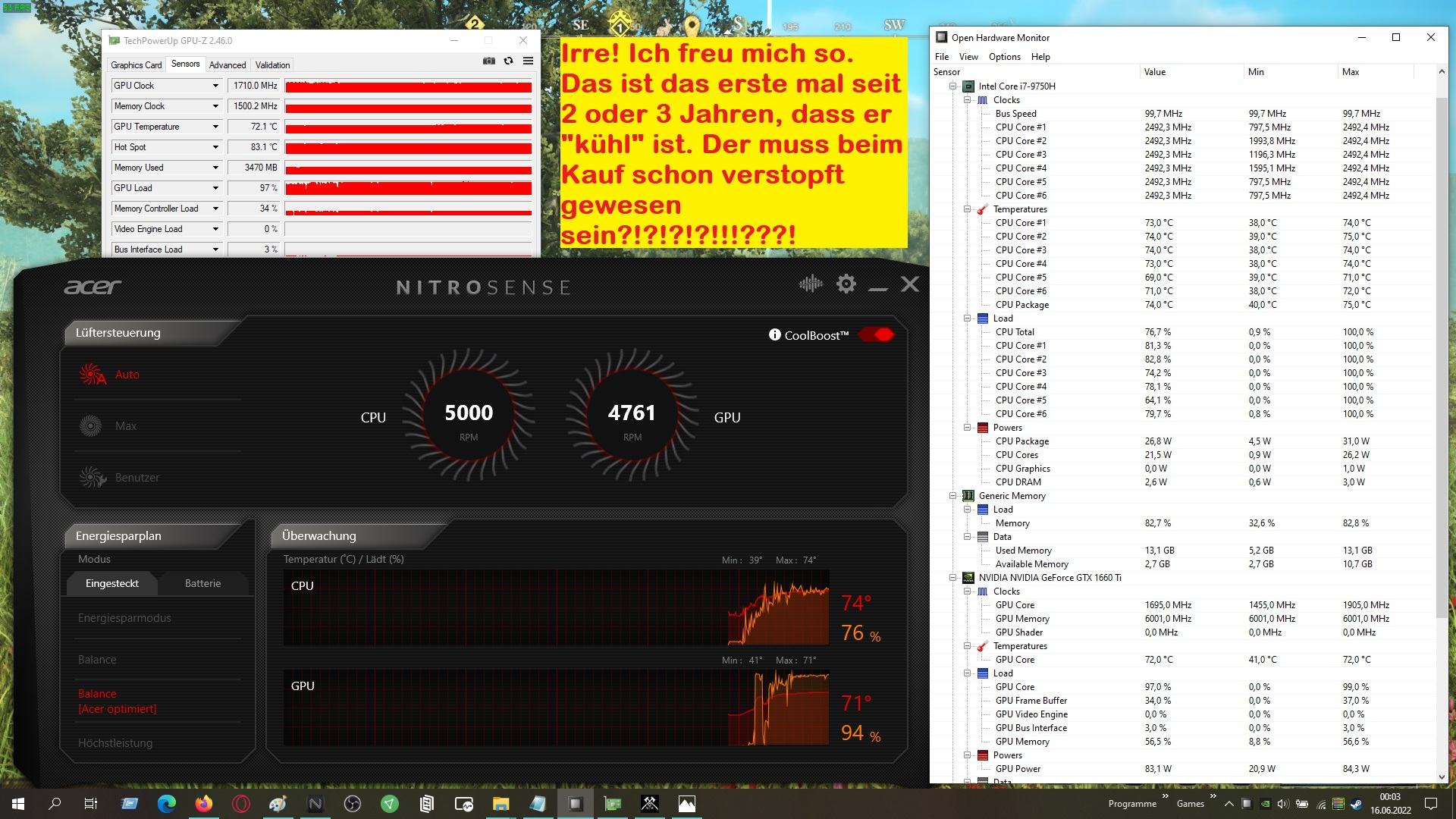This screenshot has height=819, width=1456.
Task: Collapse Intel Core i7-9750H tree node
Action: click(x=953, y=86)
